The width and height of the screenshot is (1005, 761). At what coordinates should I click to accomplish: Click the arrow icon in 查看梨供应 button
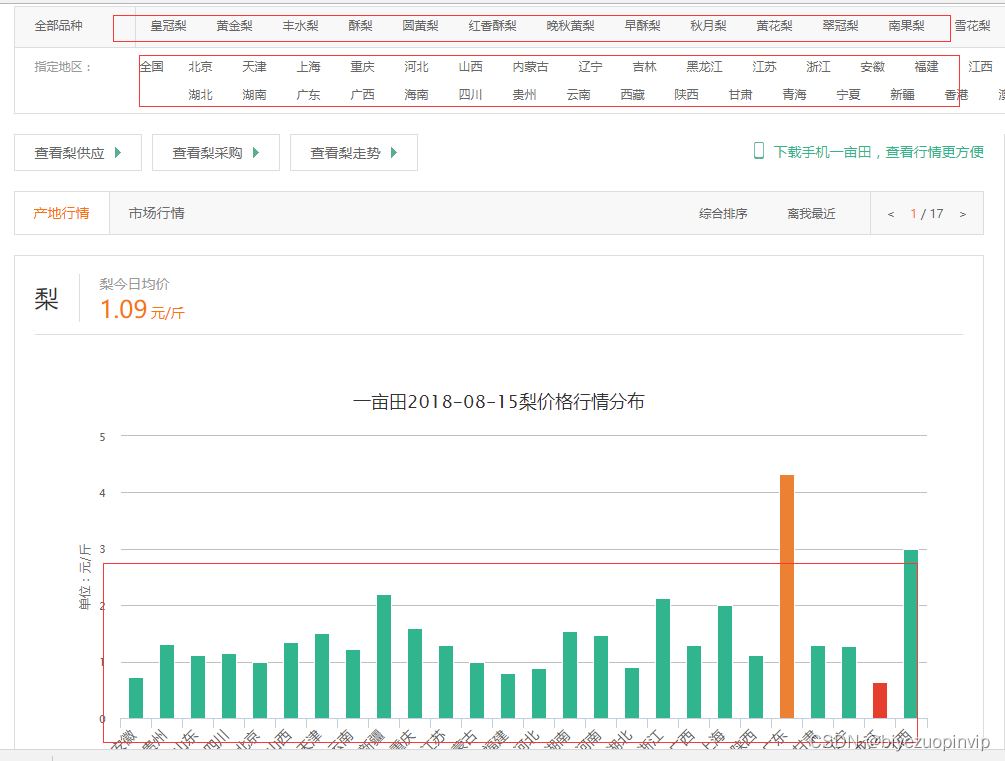[117, 152]
